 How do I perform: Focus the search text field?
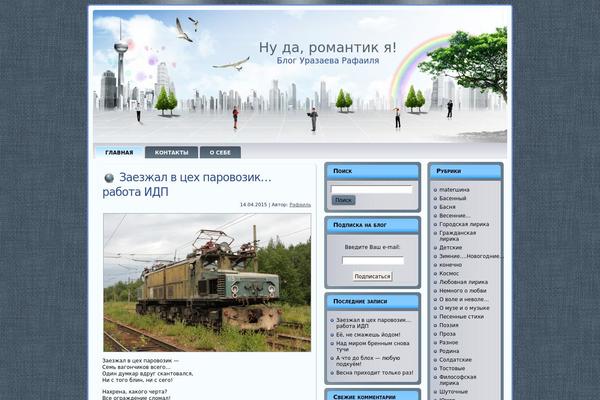(372, 189)
